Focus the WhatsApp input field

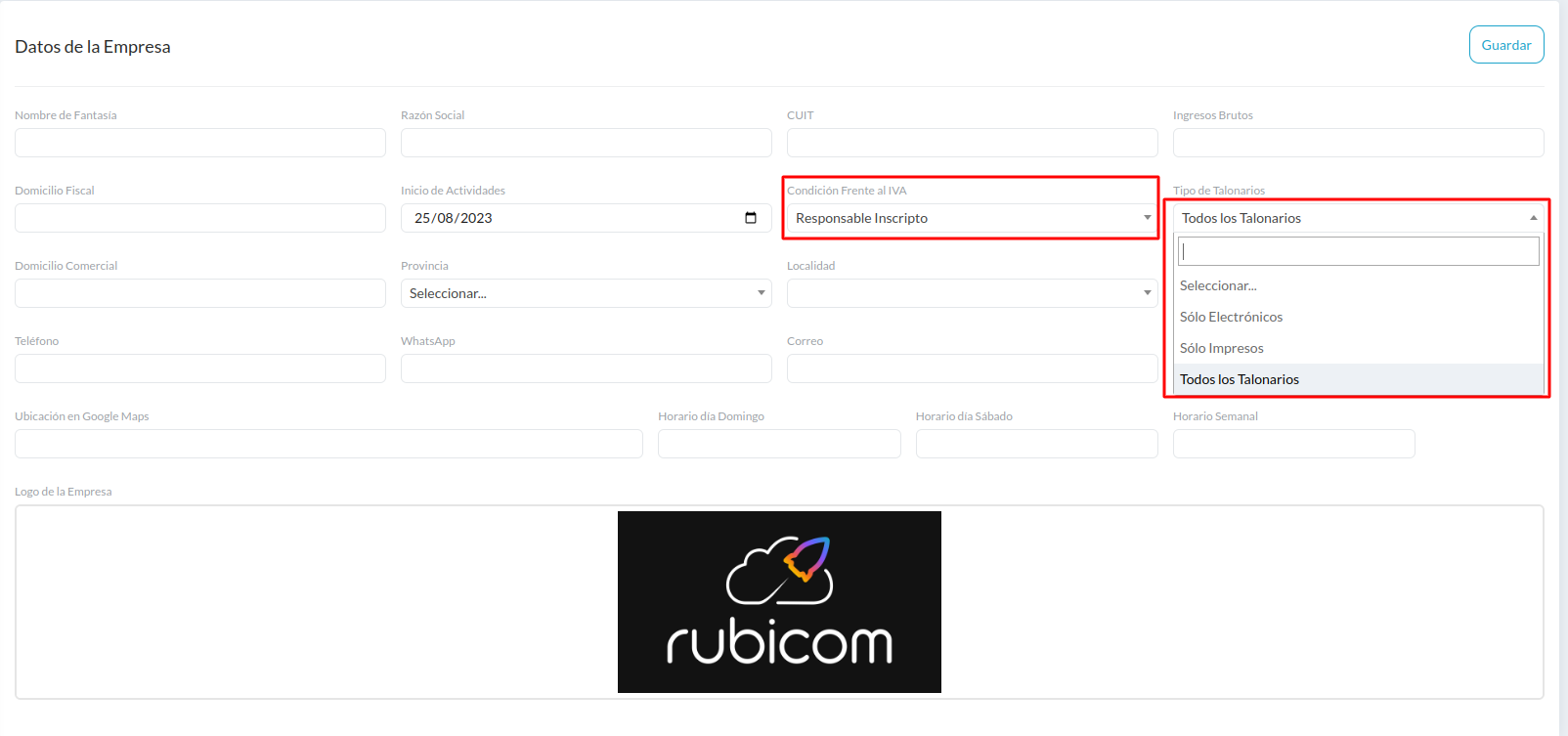(x=586, y=368)
